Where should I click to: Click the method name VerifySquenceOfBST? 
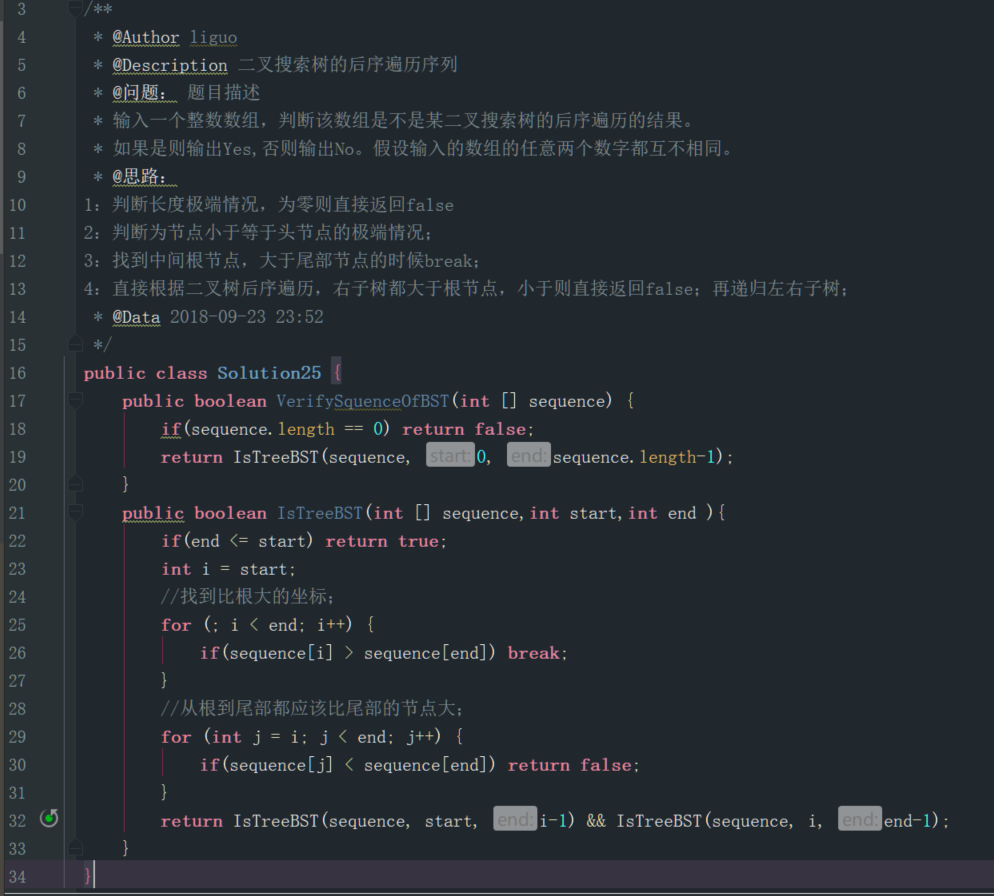[x=363, y=401]
